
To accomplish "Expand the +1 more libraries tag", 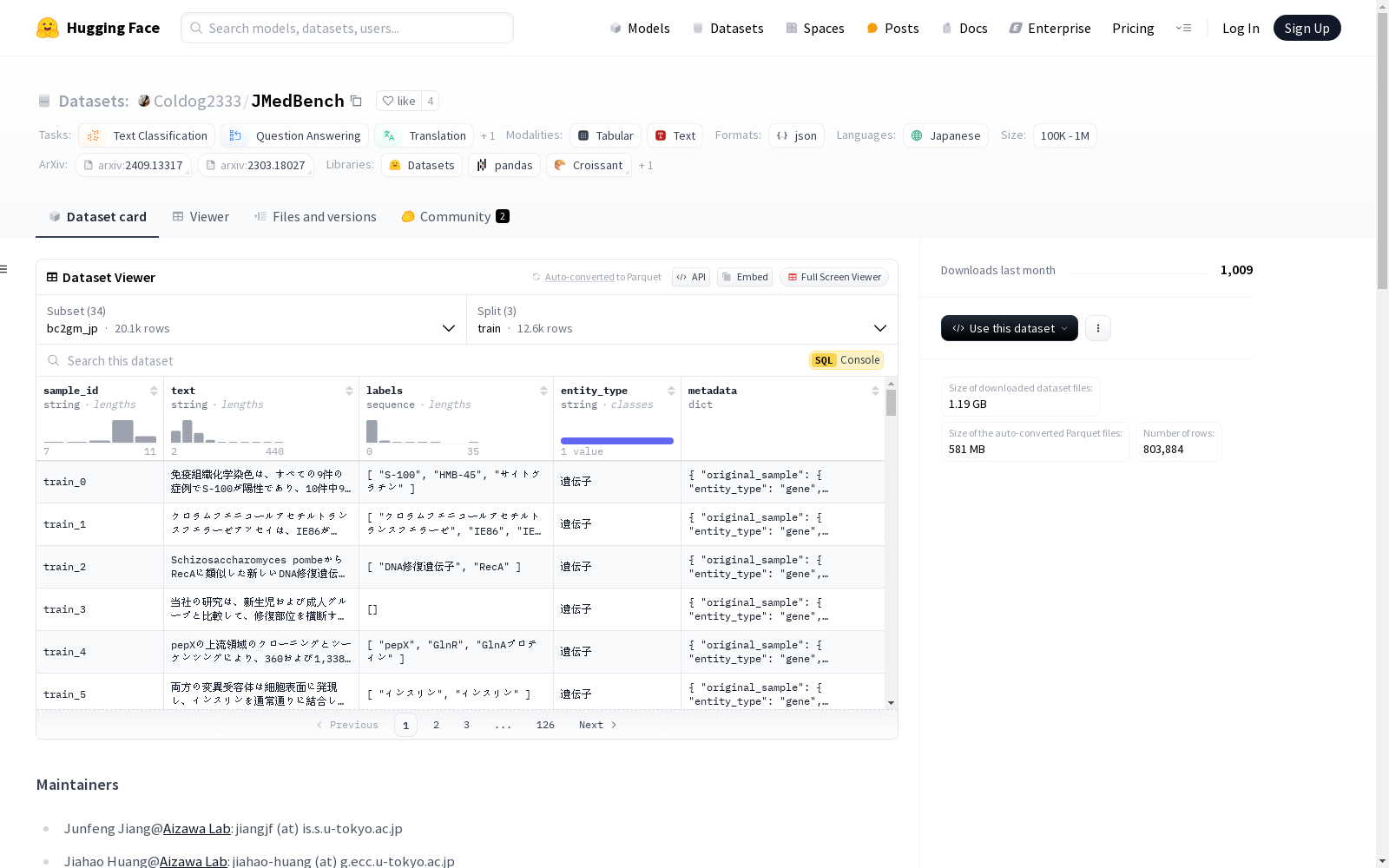I will (x=646, y=166).
